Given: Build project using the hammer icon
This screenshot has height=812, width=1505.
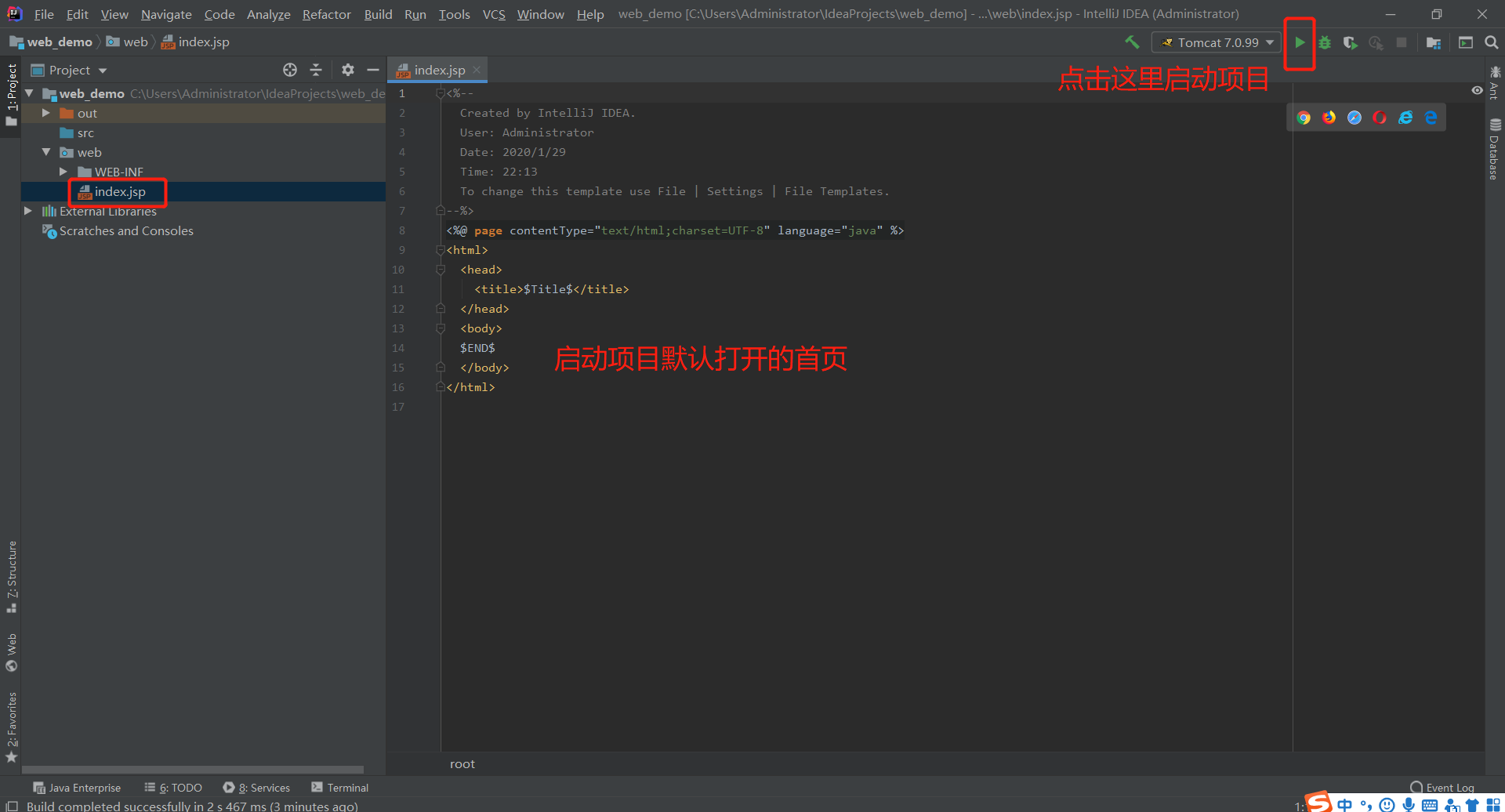Looking at the screenshot, I should tap(1132, 42).
